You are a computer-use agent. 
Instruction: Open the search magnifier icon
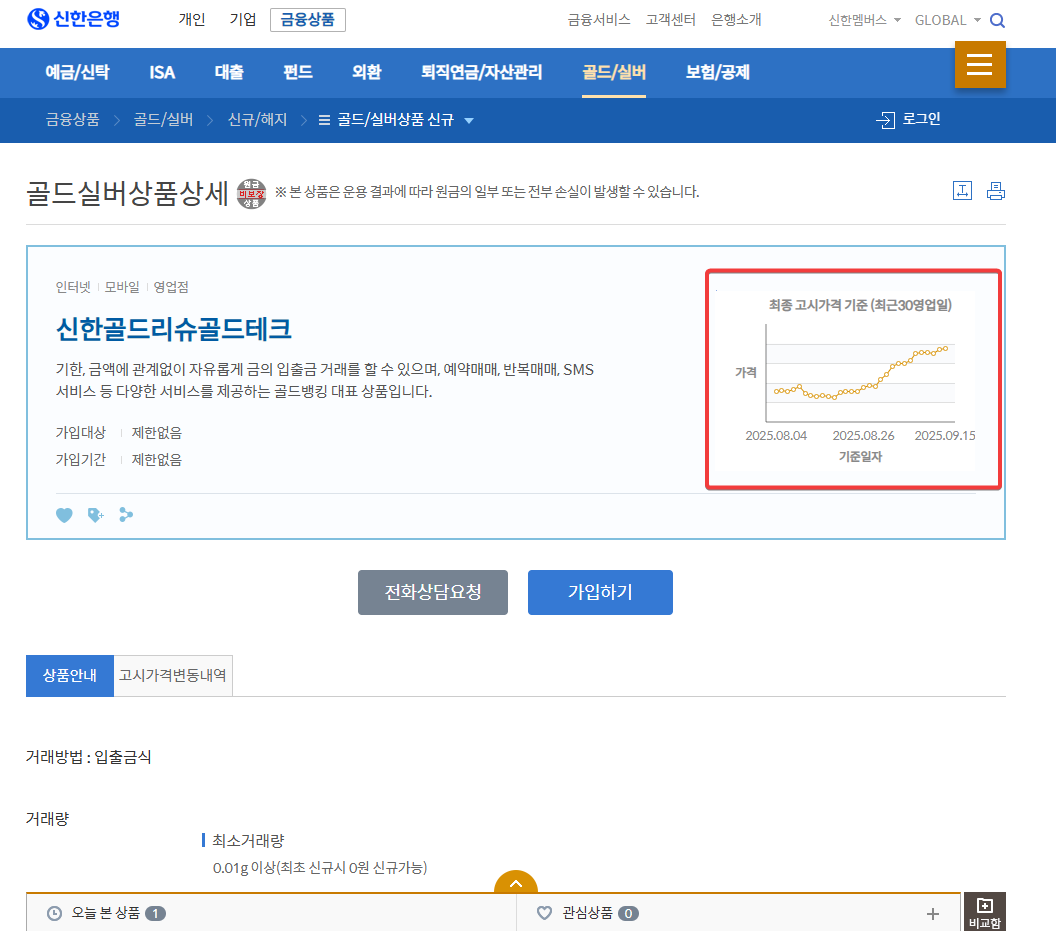coord(997,21)
